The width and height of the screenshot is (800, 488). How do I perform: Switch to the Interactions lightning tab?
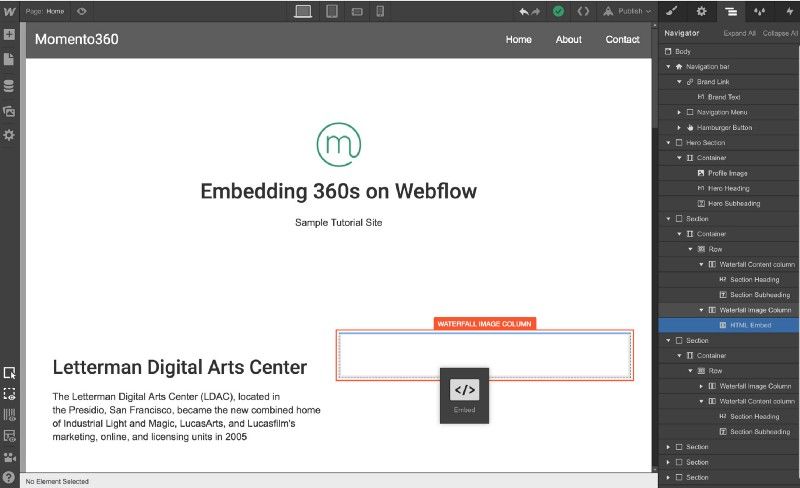point(789,11)
